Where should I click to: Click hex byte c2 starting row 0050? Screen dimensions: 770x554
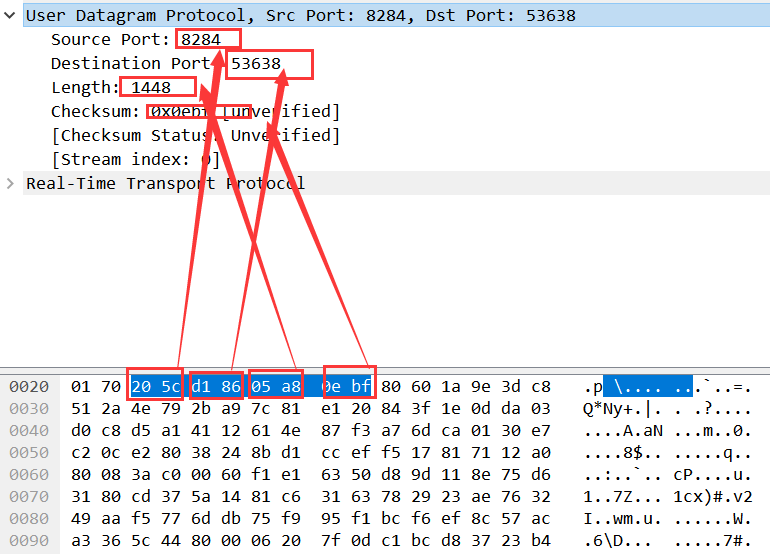[x=81, y=452]
